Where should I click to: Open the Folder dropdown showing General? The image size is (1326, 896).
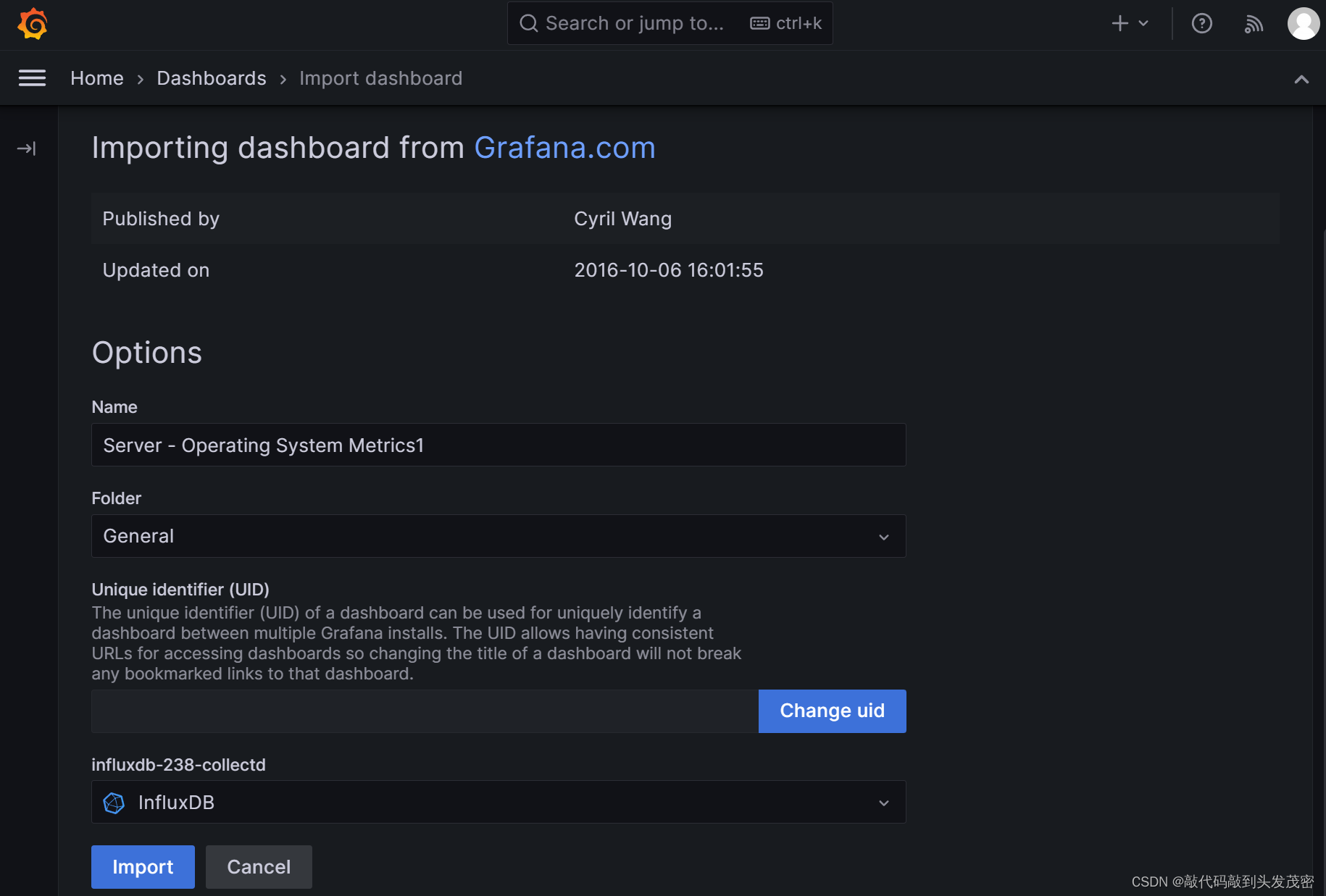499,536
